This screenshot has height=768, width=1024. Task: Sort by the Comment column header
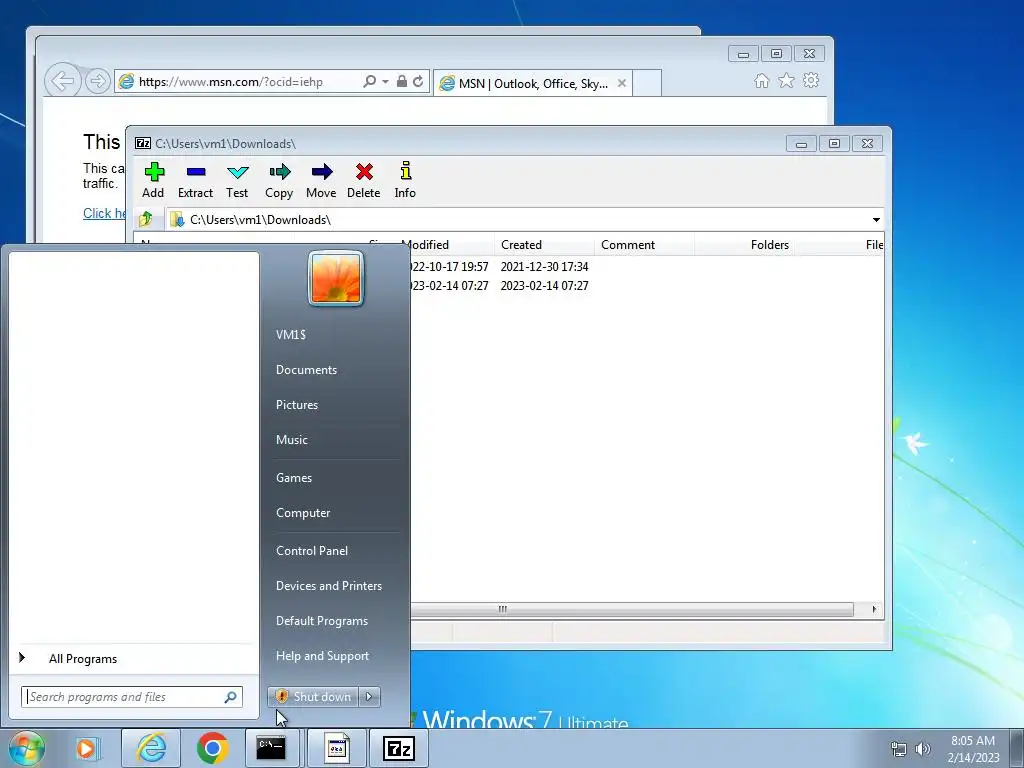(644, 245)
